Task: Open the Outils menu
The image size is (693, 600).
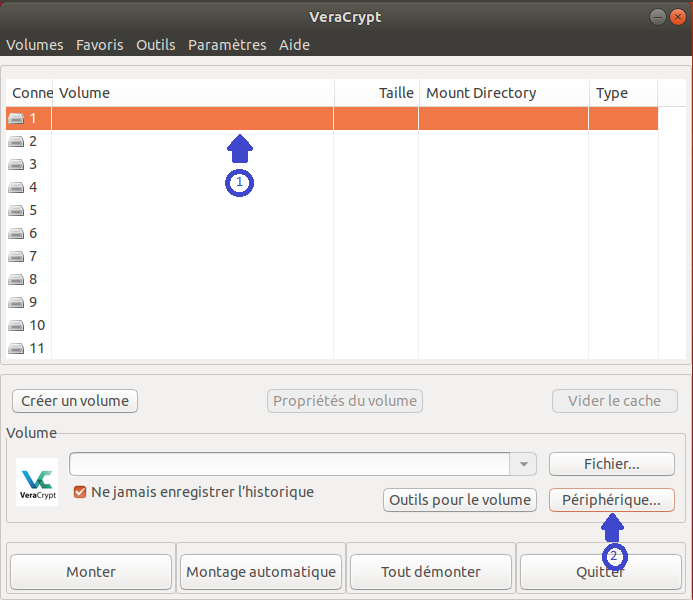Action: point(155,45)
